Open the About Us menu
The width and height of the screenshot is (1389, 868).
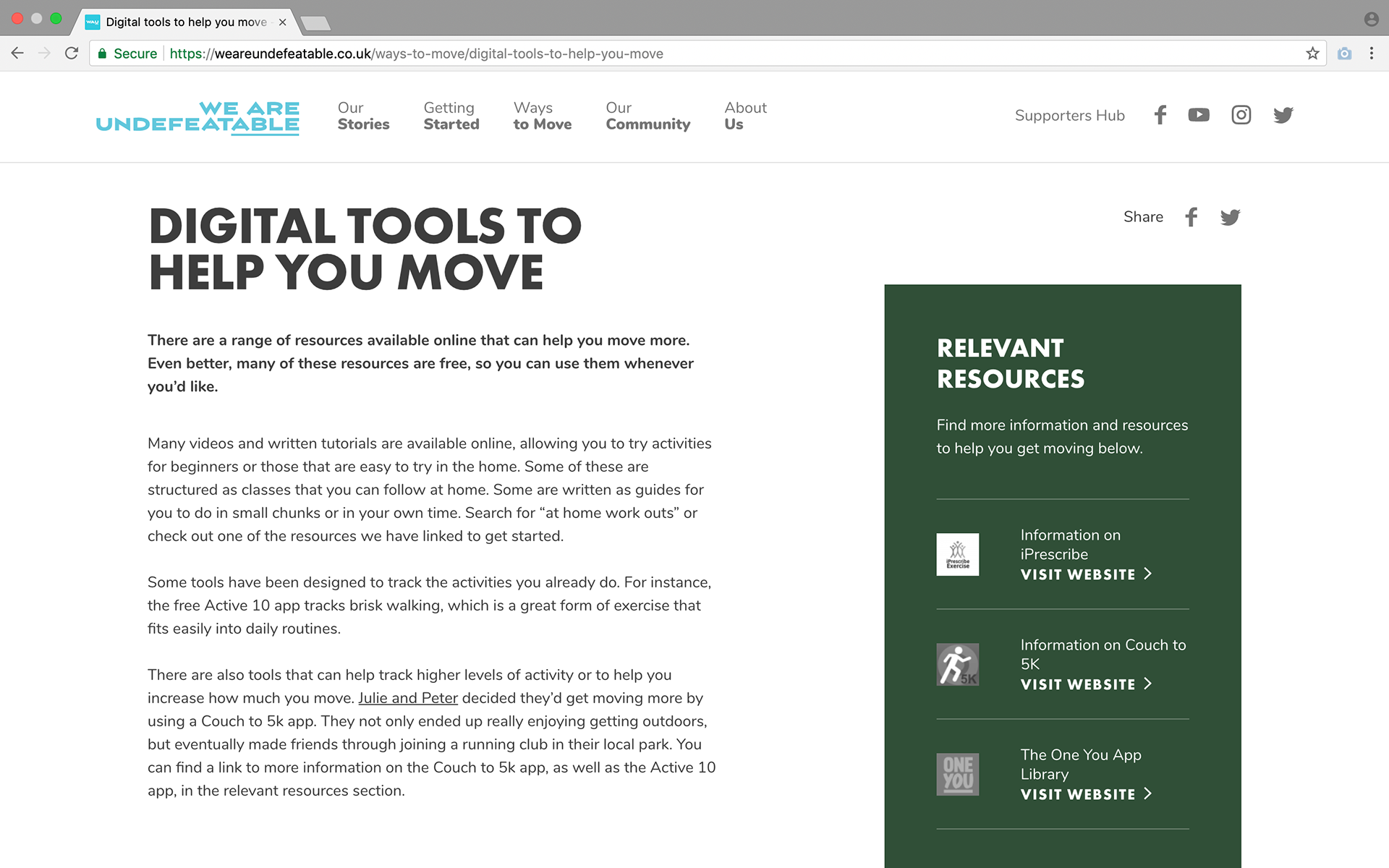746,116
